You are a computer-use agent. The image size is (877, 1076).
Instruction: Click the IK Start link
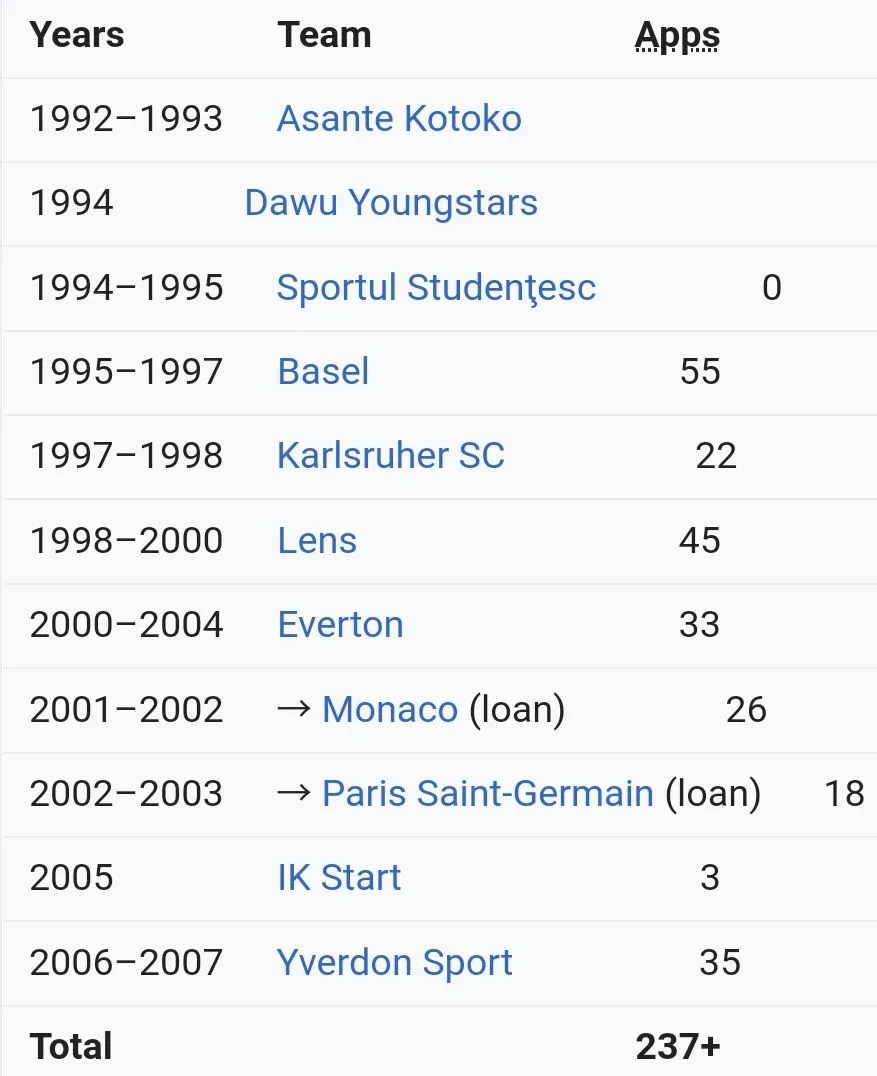(x=339, y=878)
